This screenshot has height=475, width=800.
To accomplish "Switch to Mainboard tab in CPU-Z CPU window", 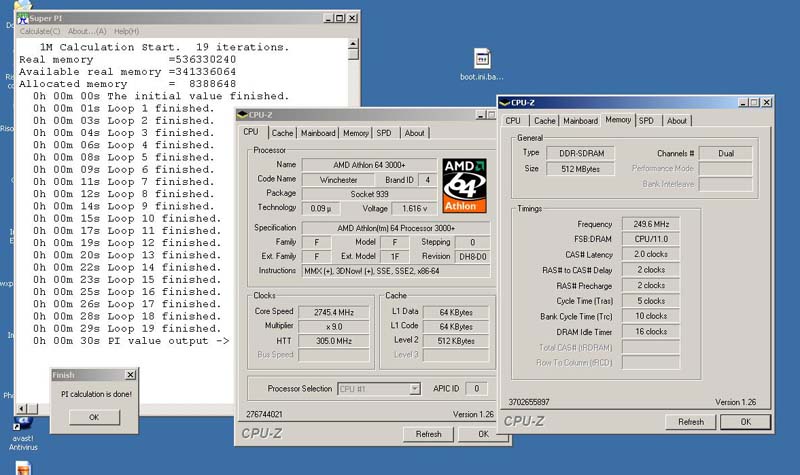I will pos(318,133).
